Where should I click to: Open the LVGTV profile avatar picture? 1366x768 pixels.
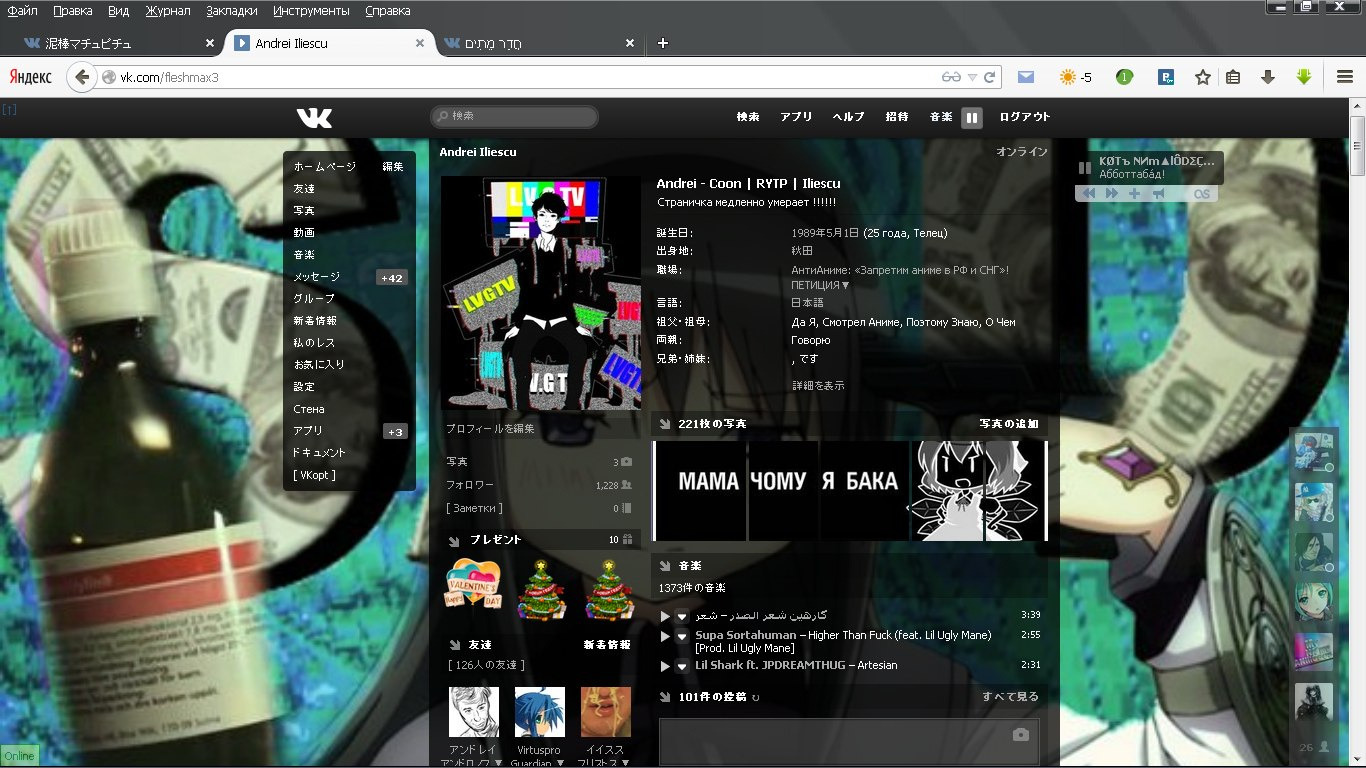(541, 293)
